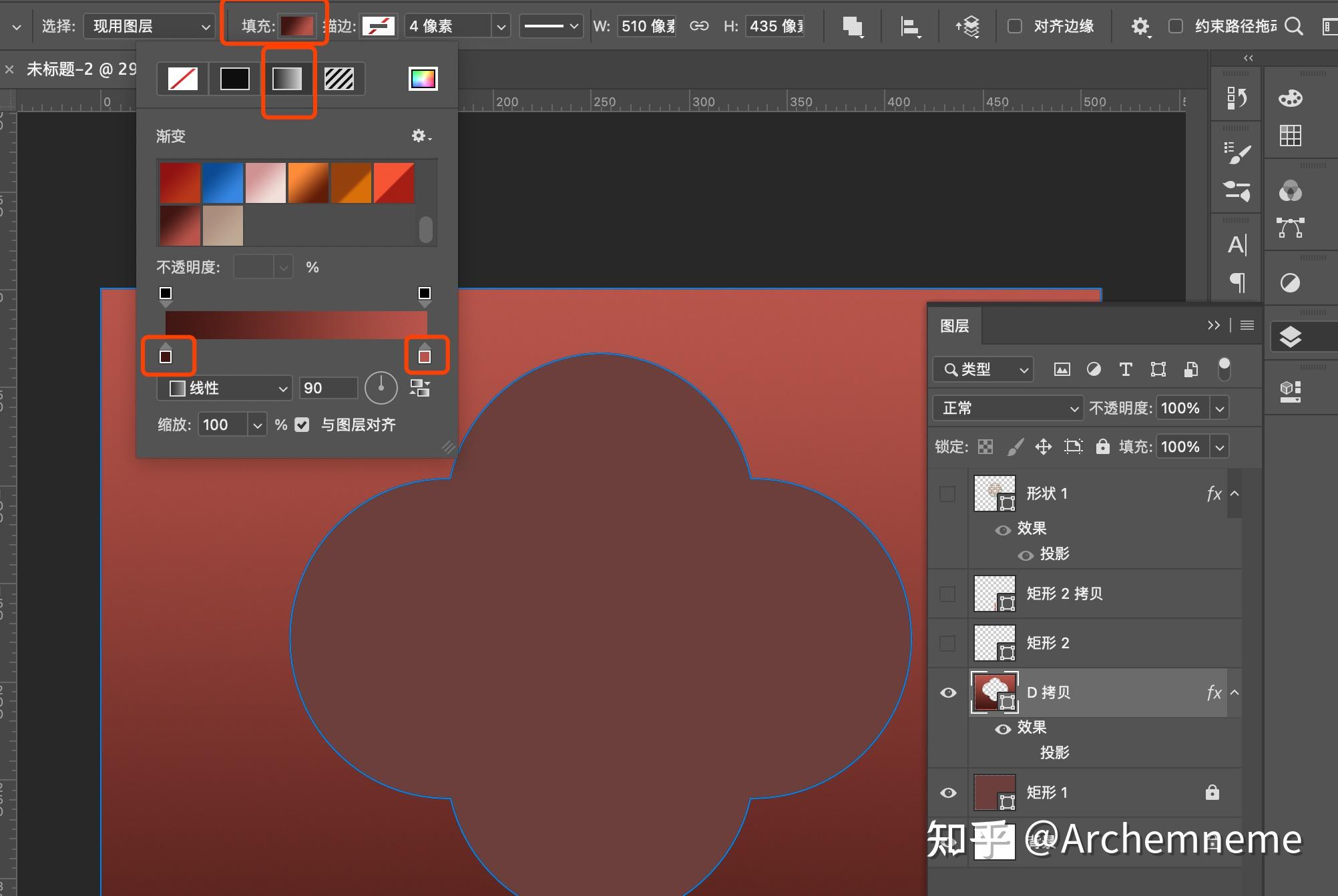Open path operations icon in options bar
Screen dimensions: 1338x896
point(853,27)
